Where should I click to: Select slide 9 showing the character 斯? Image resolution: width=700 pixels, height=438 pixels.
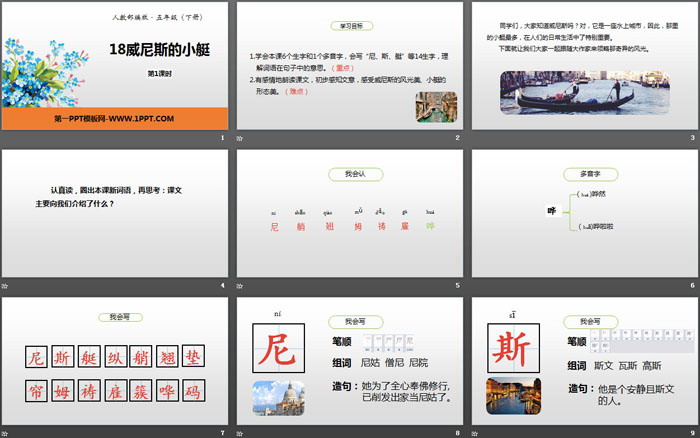(585, 361)
